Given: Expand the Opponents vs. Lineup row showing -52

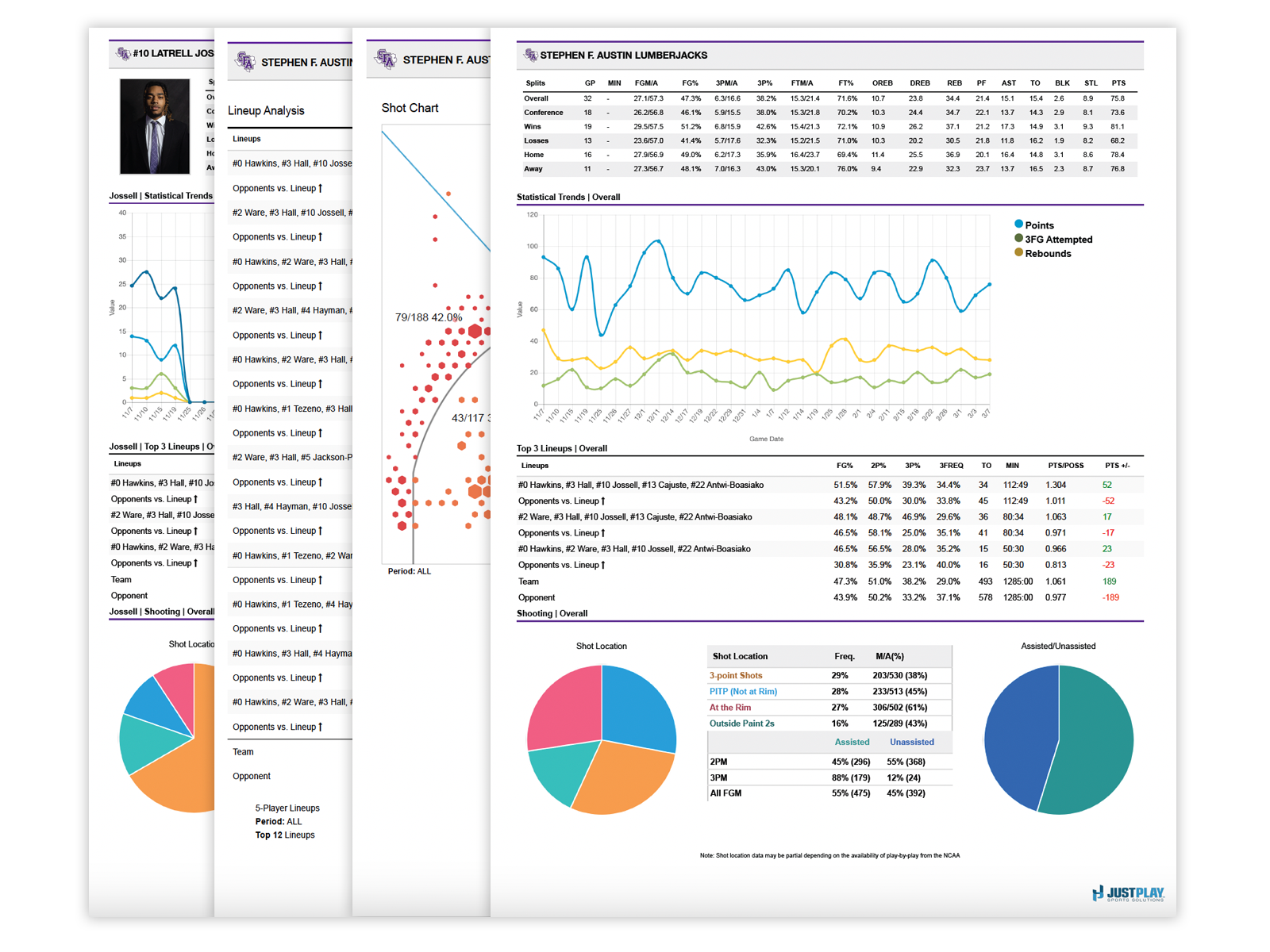Looking at the screenshot, I should 561,501.
